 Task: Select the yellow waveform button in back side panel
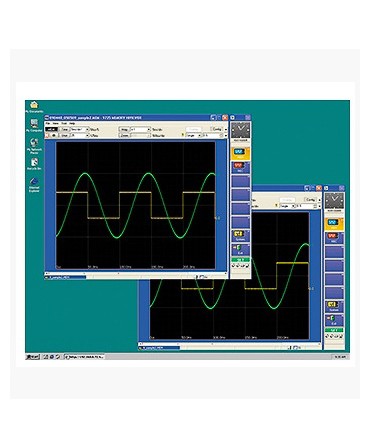click(334, 223)
